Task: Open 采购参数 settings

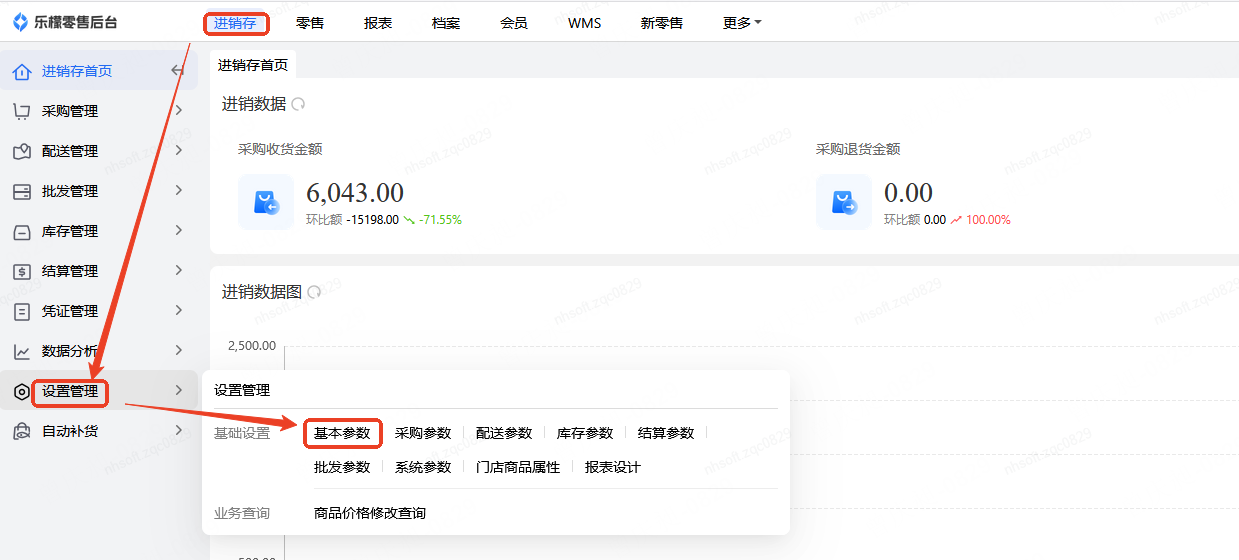Action: pyautogui.click(x=423, y=433)
